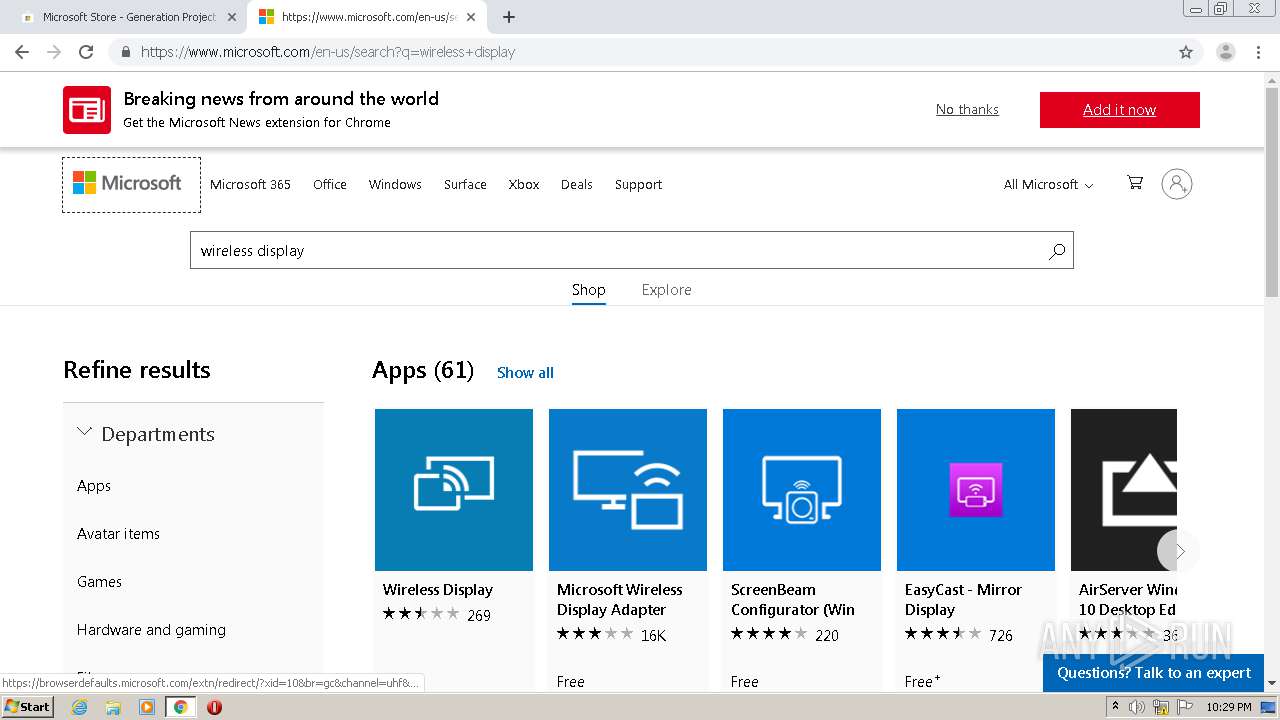Click the Add it now button
1280x720 pixels.
[1120, 110]
